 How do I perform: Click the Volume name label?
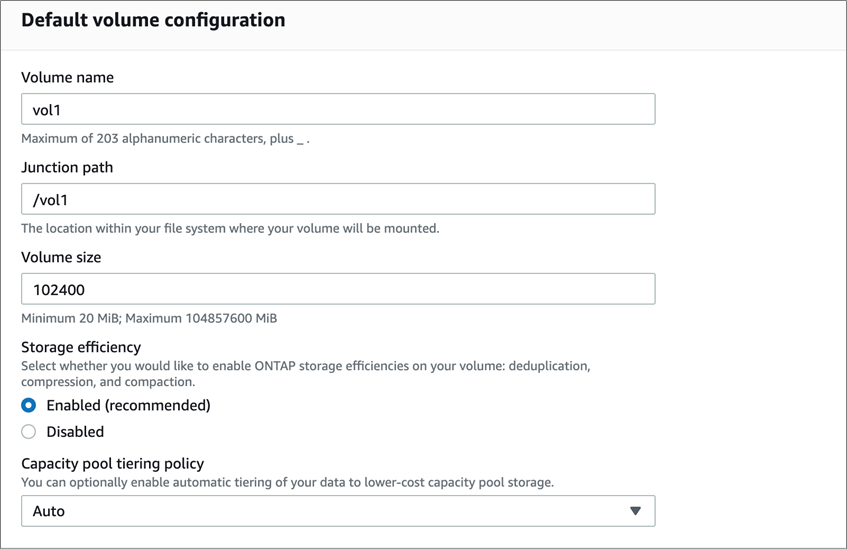[x=67, y=77]
